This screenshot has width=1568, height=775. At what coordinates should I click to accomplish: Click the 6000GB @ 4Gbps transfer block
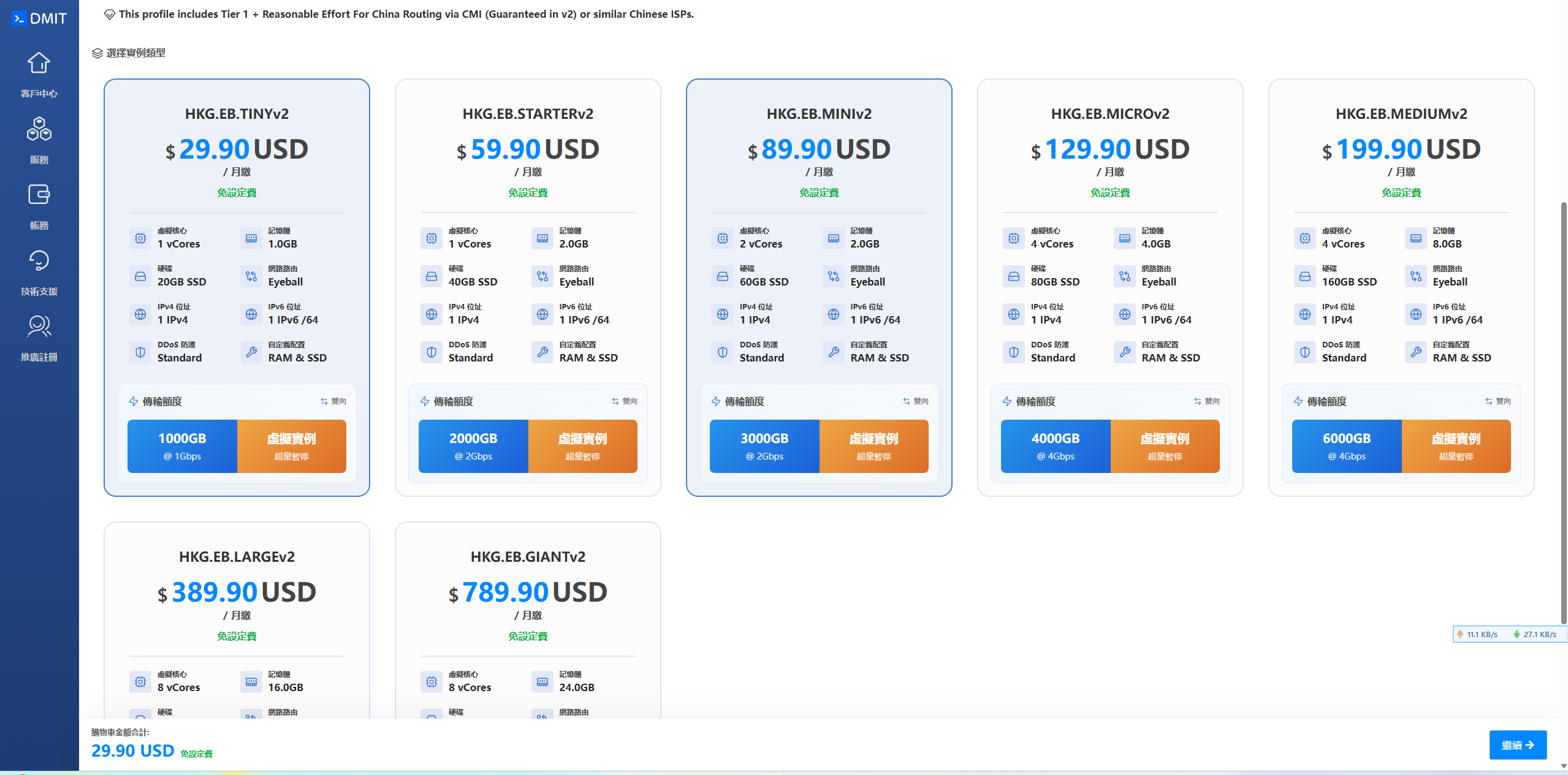pos(1347,446)
